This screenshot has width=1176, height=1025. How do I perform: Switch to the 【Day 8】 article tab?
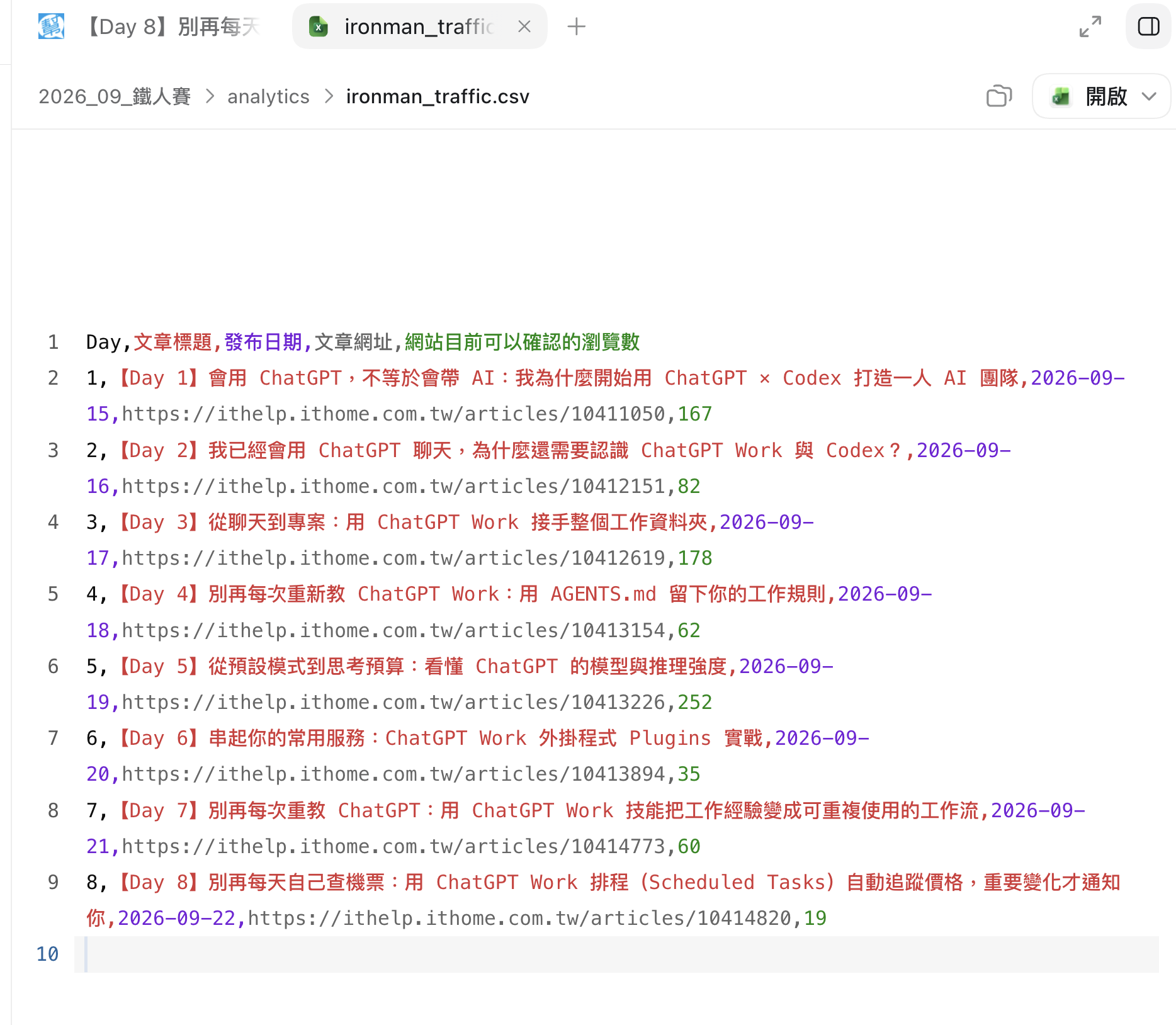point(149,26)
